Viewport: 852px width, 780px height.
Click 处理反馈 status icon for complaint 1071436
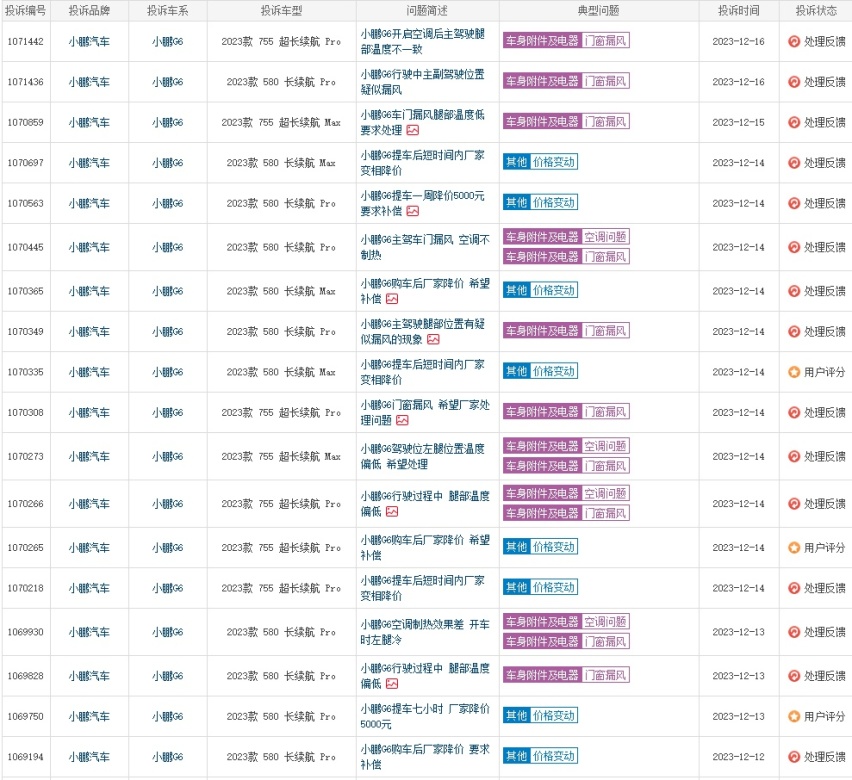(x=794, y=82)
